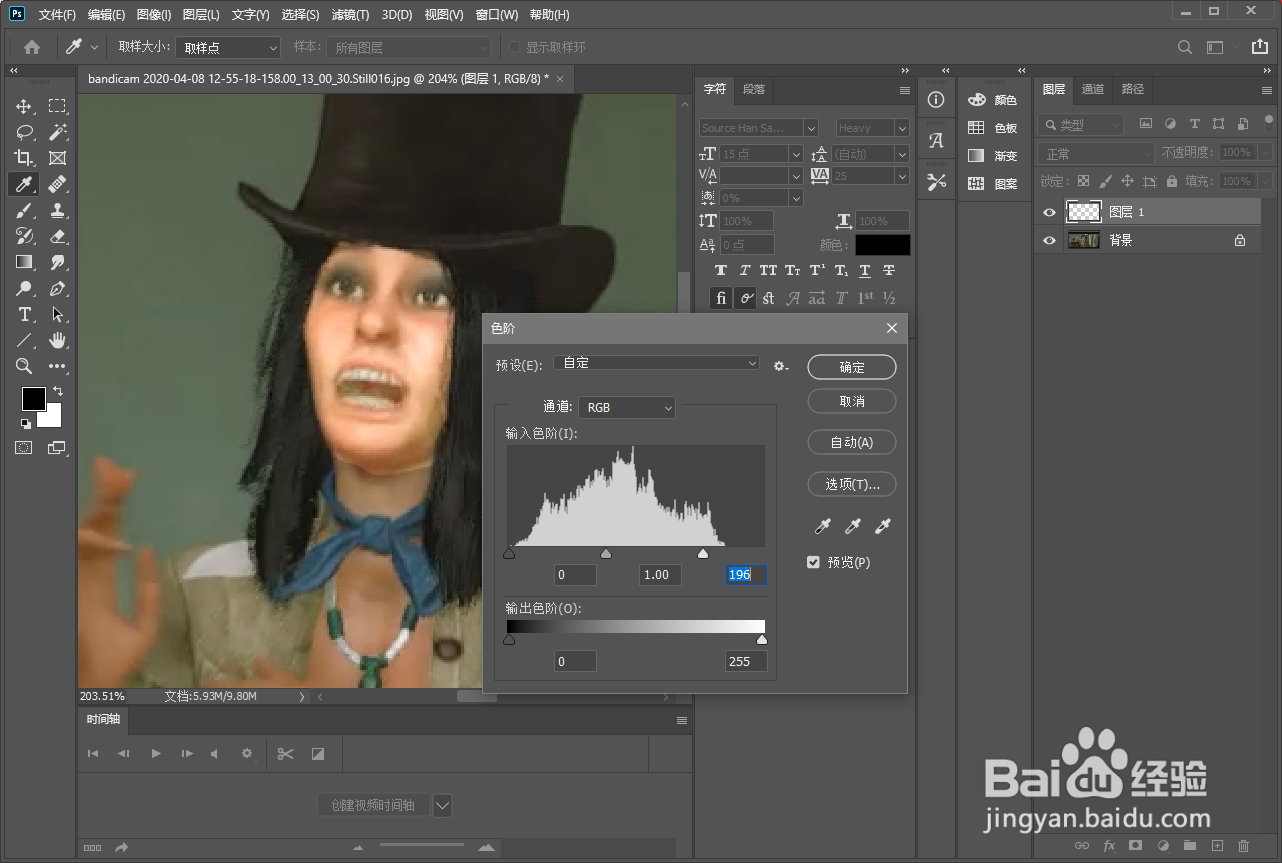
Task: Select the Move tool
Action: 24,106
